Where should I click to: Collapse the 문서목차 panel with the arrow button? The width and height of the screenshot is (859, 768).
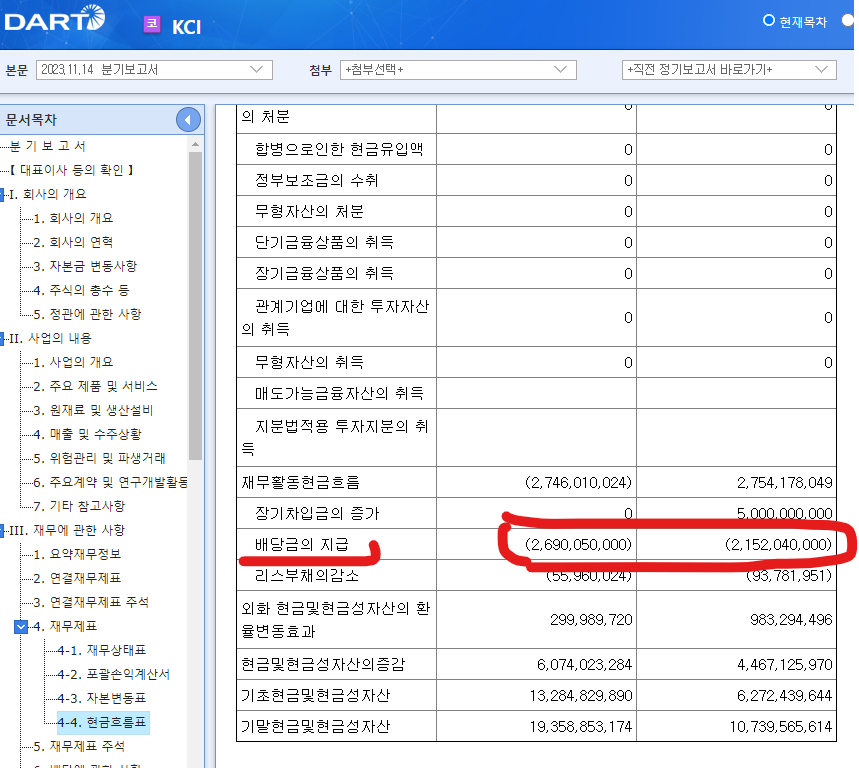[x=188, y=119]
